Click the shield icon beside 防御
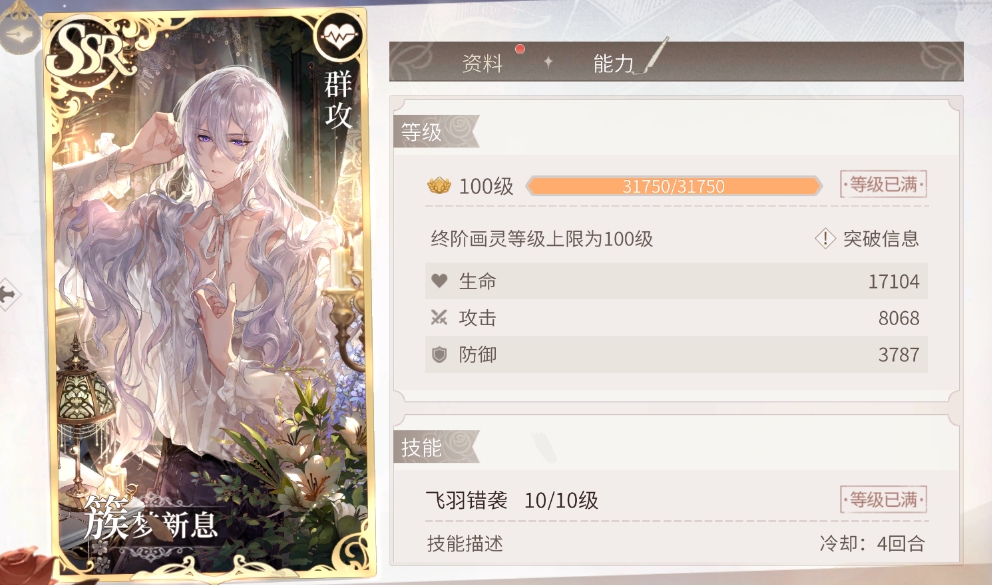 439,355
